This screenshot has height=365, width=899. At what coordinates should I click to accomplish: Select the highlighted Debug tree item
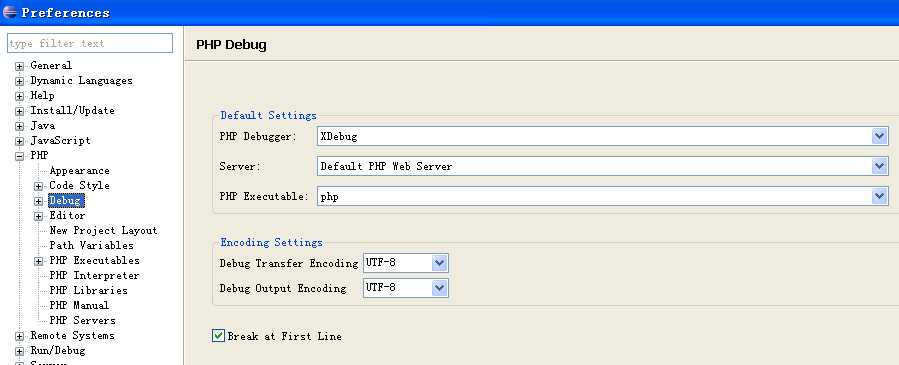click(x=66, y=201)
